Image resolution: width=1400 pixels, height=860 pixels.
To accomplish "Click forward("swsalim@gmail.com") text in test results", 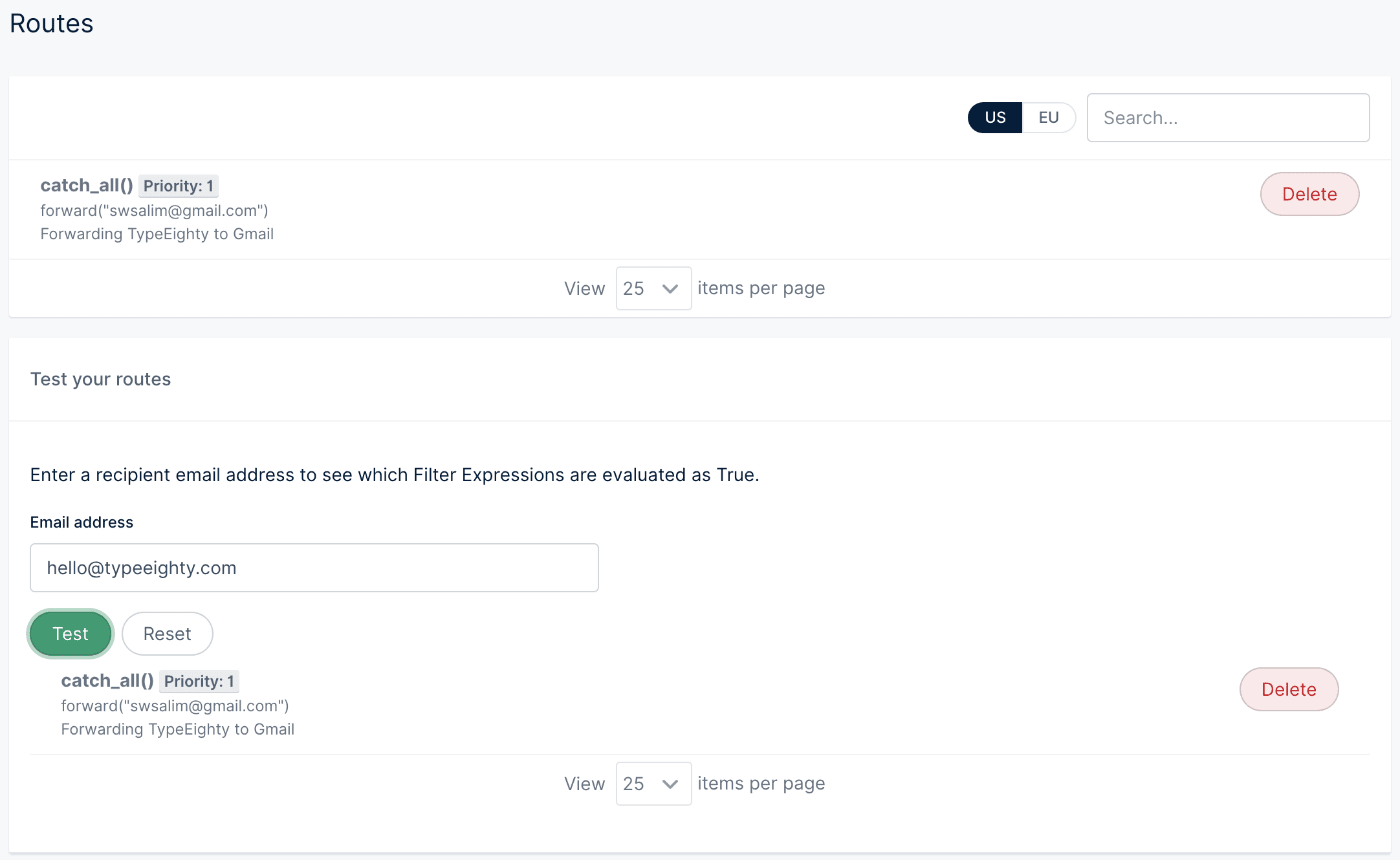I will (175, 705).
